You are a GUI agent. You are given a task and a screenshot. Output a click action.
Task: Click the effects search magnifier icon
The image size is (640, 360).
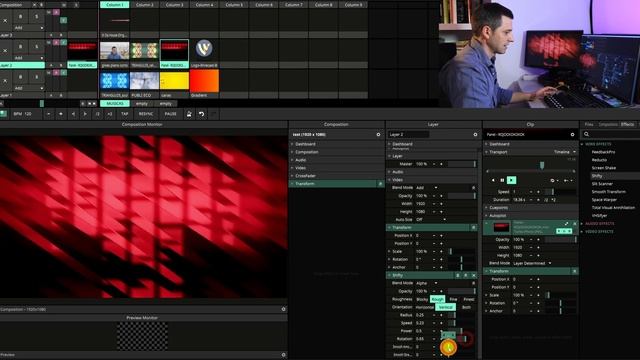587,134
